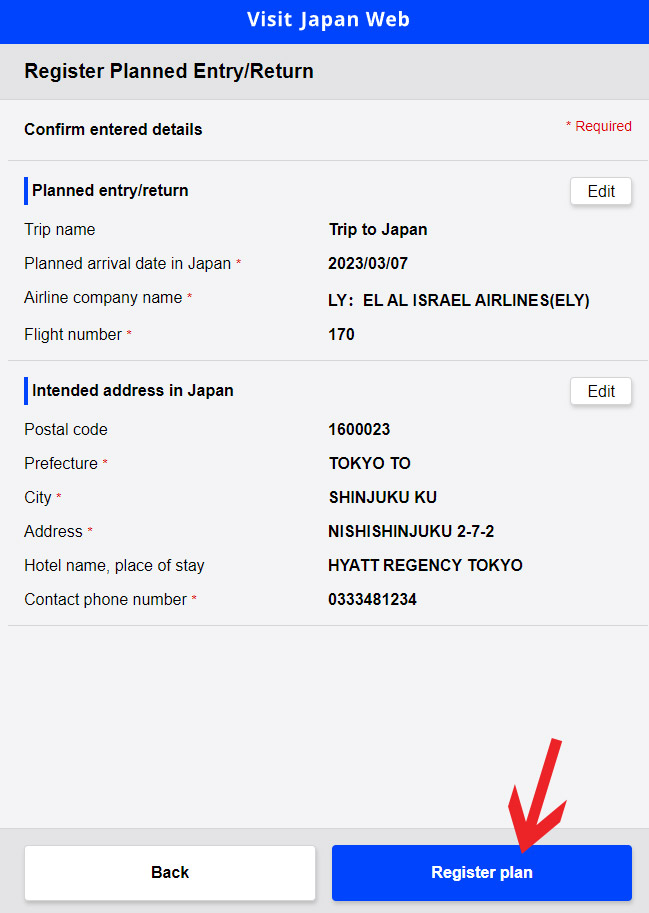The image size is (649, 913).
Task: Click the Planned entry/return section heading
Action: 110,191
